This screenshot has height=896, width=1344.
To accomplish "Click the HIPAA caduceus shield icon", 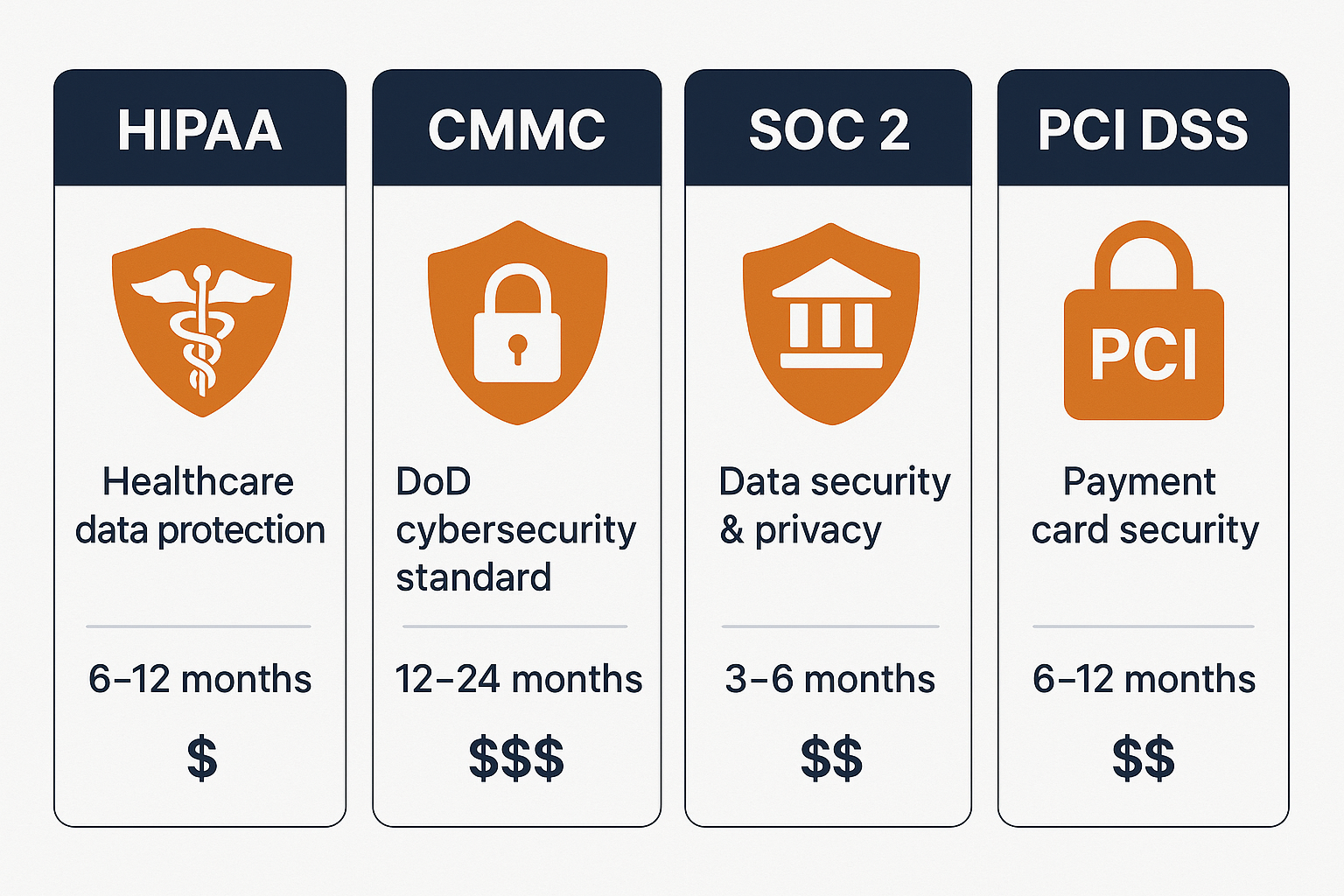I will [202, 321].
